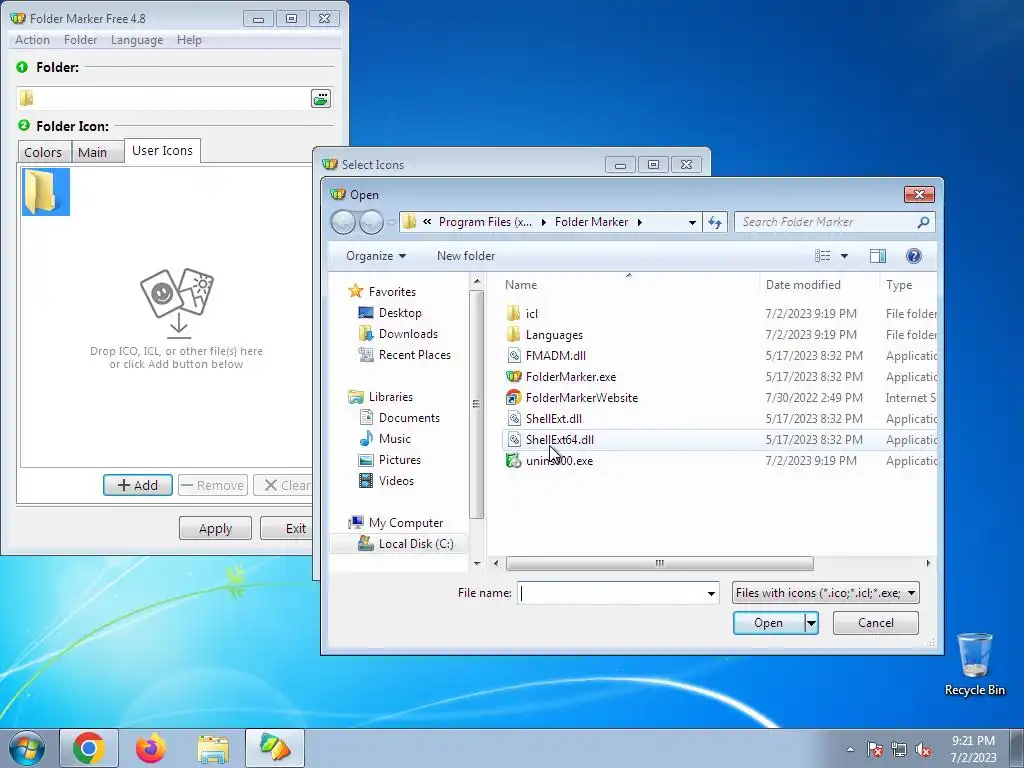The image size is (1024, 768).
Task: Expand the address bar path history dropdown
Action: click(x=692, y=223)
